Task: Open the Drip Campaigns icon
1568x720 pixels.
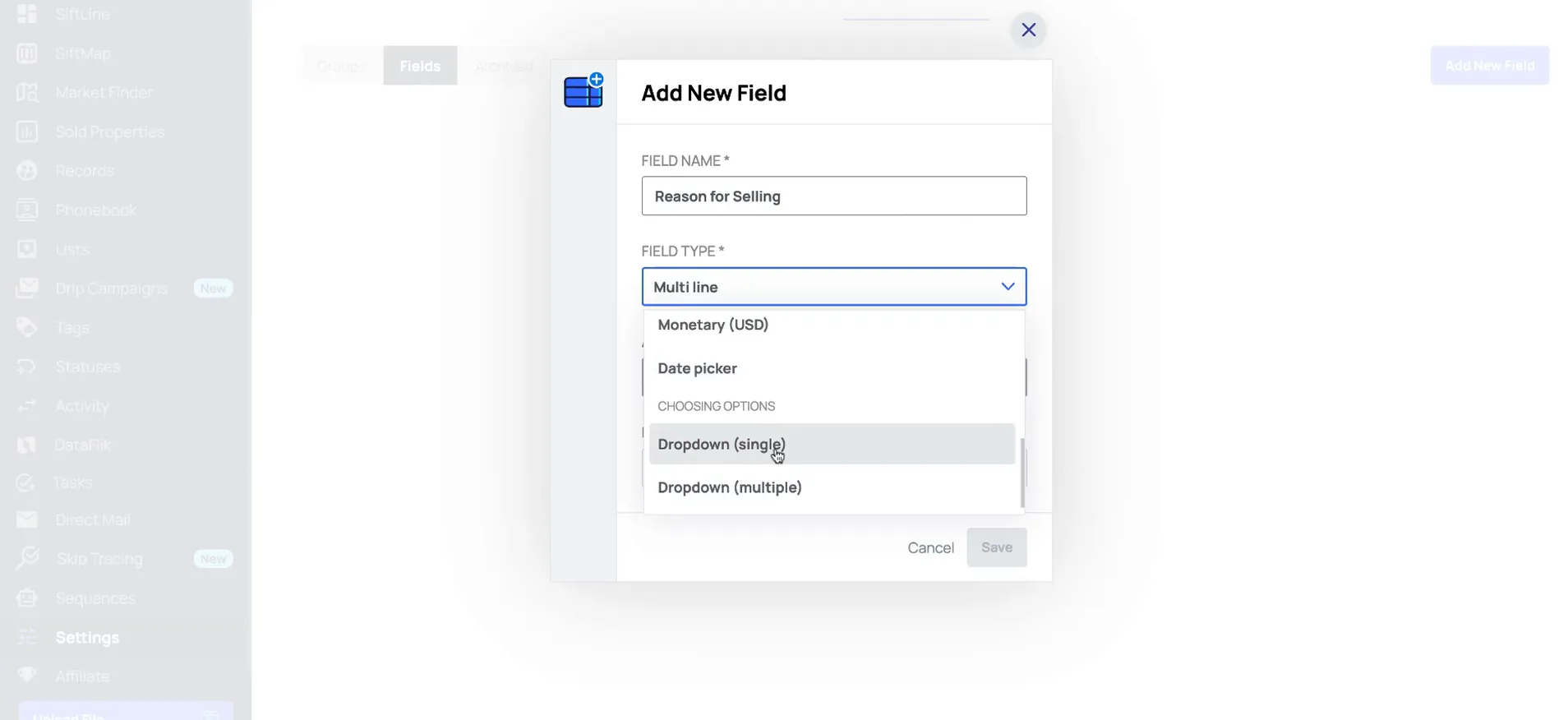Action: pyautogui.click(x=26, y=288)
